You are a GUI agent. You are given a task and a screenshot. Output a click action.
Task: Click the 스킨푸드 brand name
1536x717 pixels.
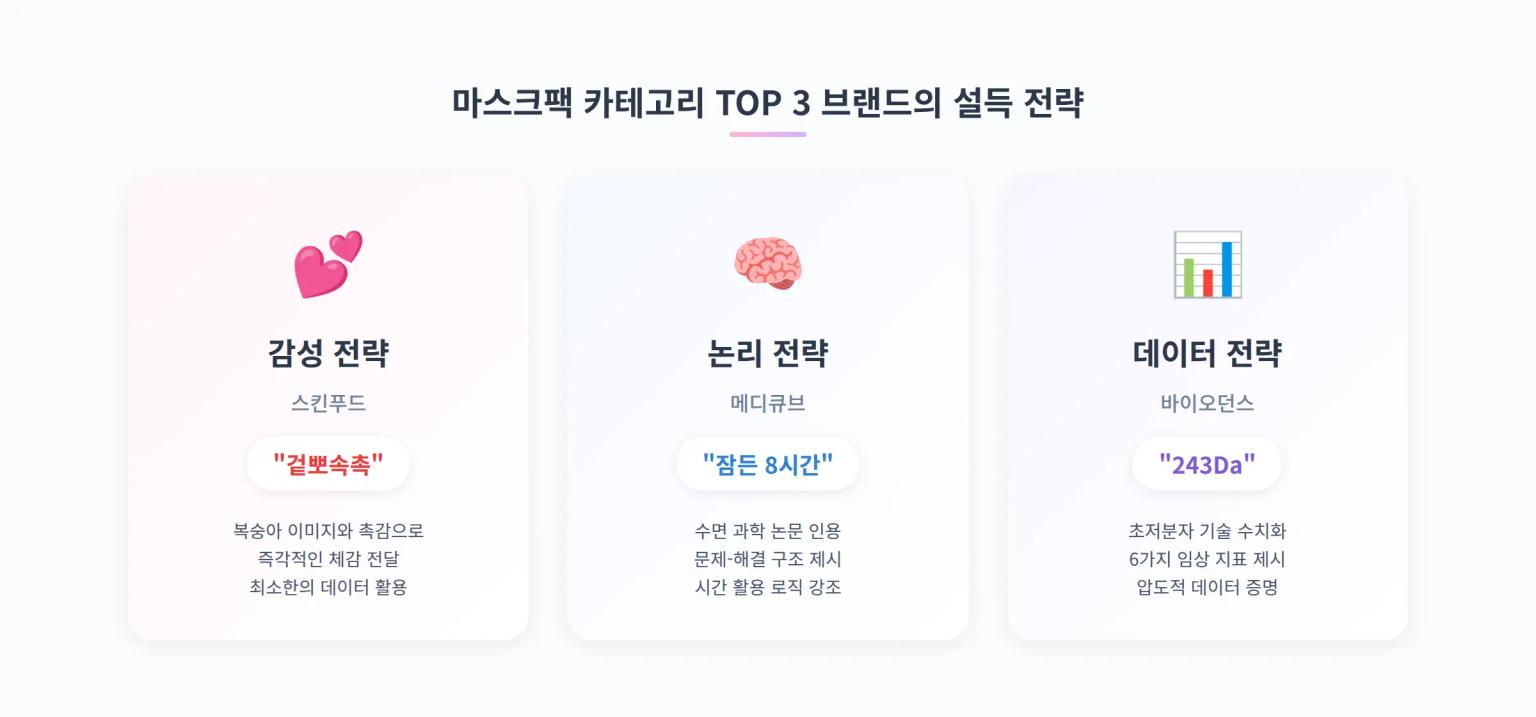coord(328,404)
